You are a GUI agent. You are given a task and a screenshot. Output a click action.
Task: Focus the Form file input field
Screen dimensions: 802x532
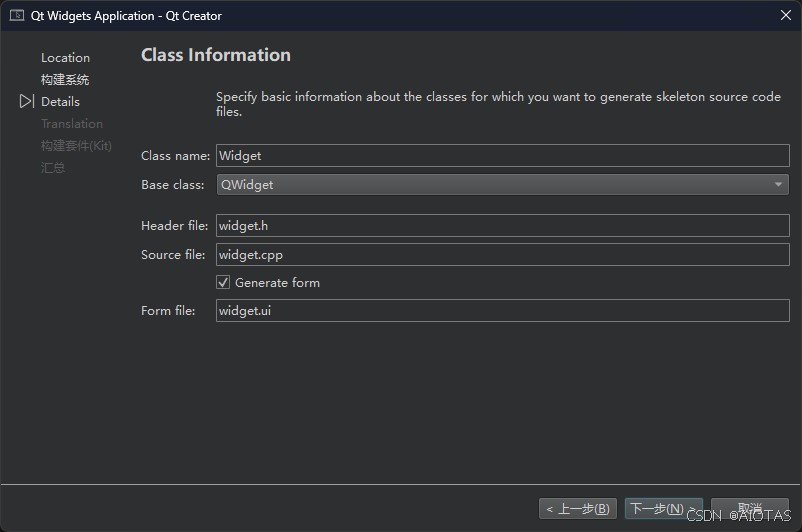pos(502,311)
